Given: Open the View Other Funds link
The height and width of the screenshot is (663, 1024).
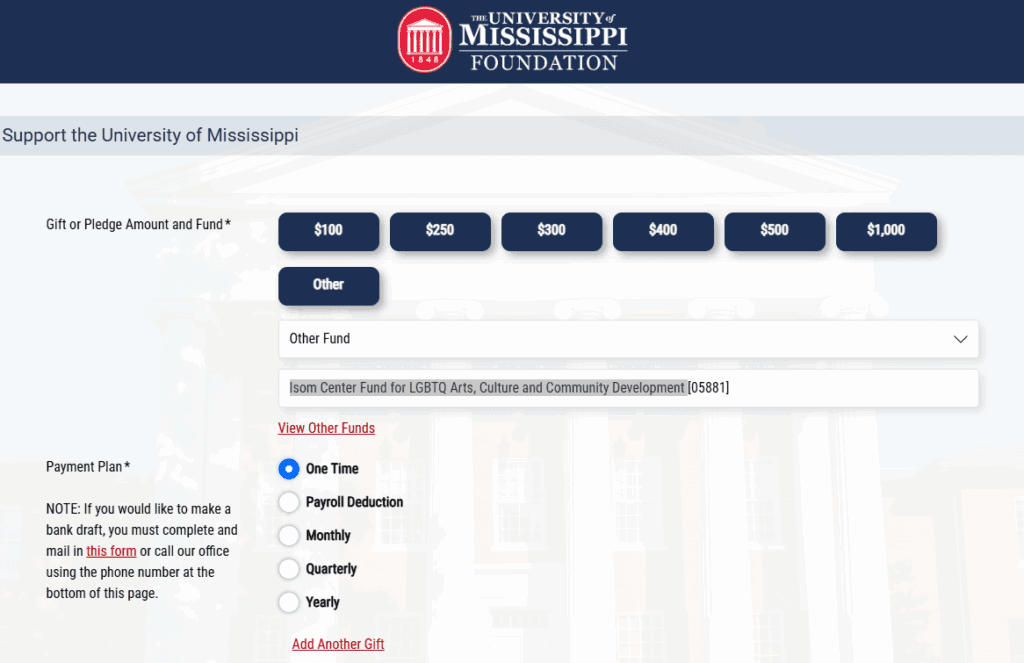Looking at the screenshot, I should pyautogui.click(x=327, y=428).
